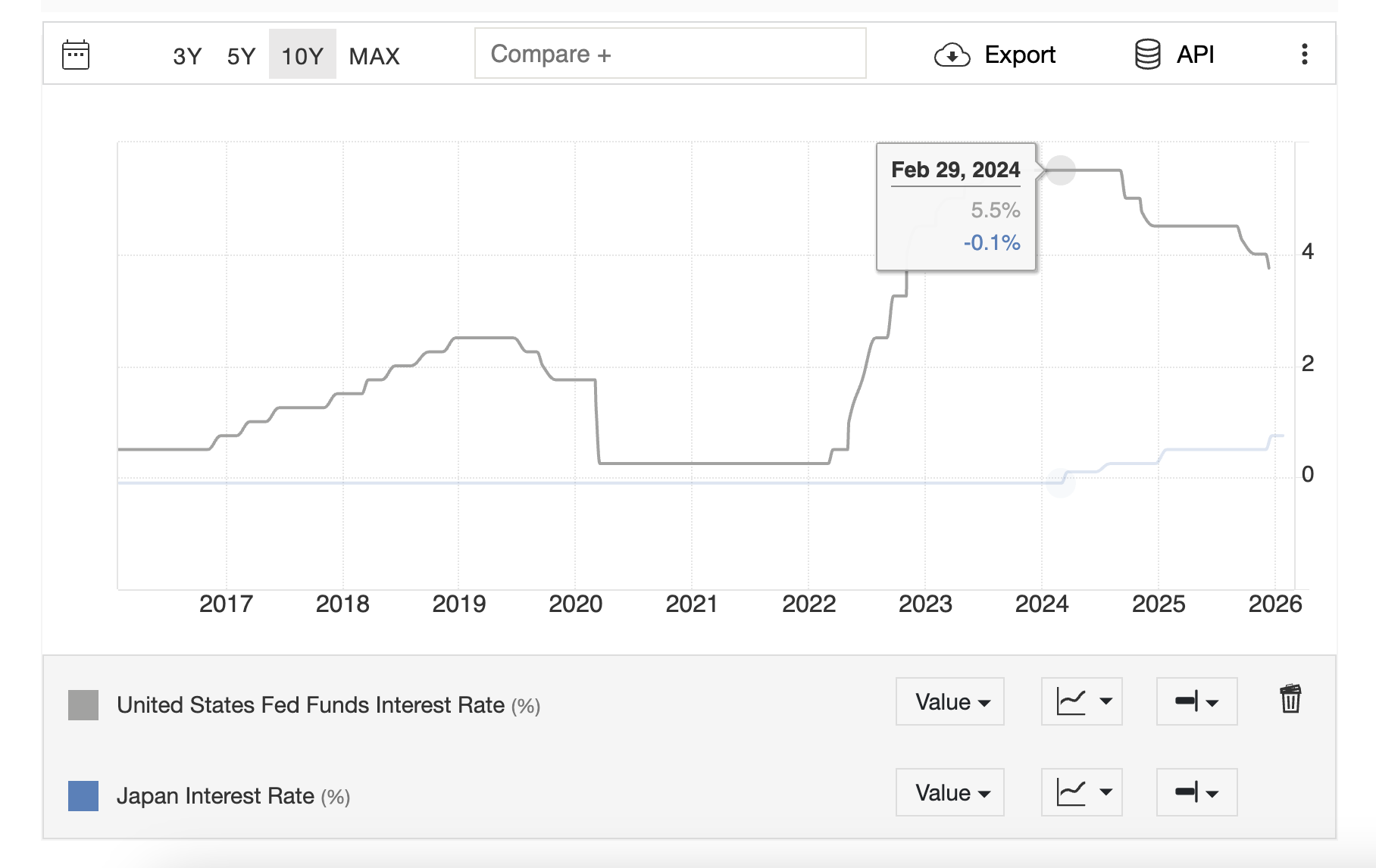Click the -0.1% value in tooltip
The width and height of the screenshot is (1376, 868).
(x=992, y=242)
